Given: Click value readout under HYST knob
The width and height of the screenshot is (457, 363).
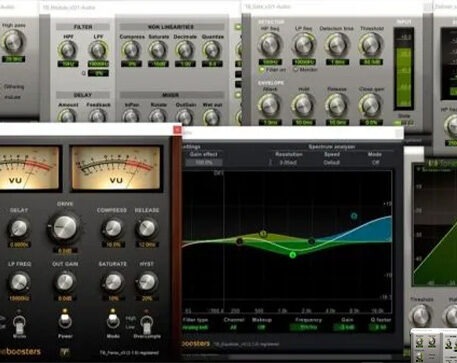Looking at the screenshot, I should 147,298.
